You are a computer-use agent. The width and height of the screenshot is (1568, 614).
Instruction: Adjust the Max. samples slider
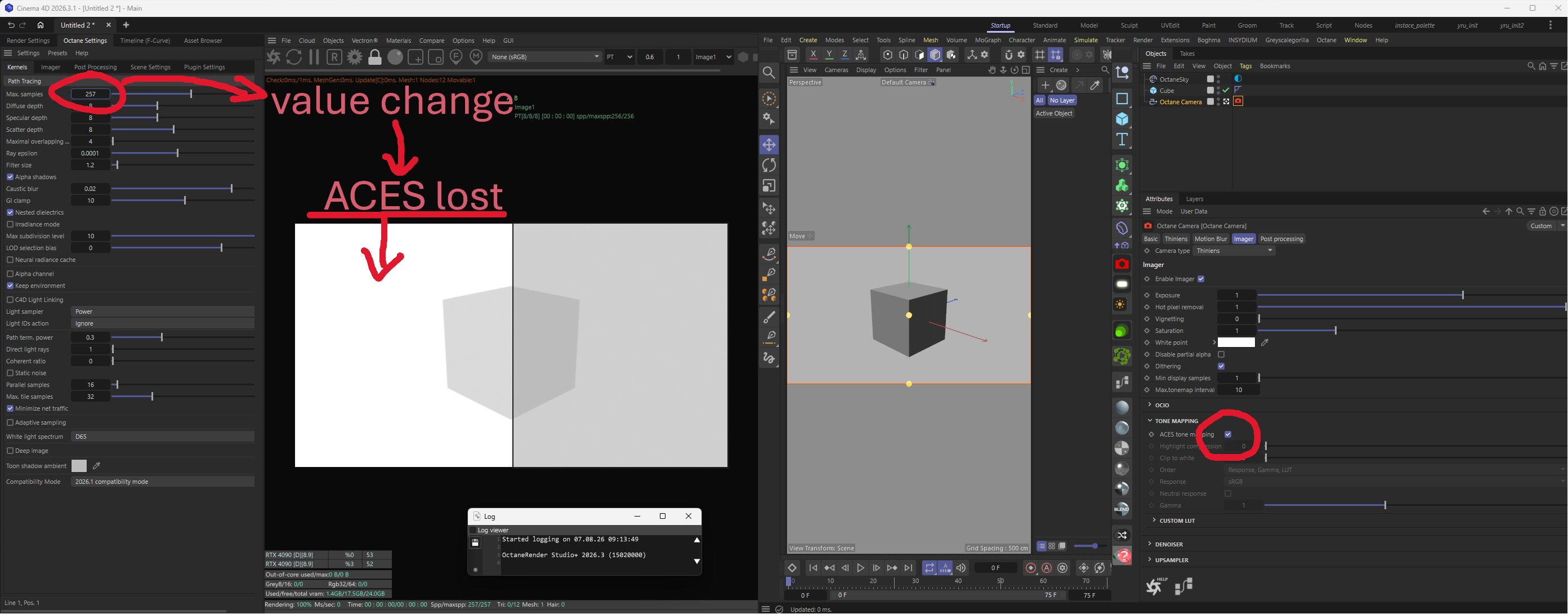coord(182,94)
